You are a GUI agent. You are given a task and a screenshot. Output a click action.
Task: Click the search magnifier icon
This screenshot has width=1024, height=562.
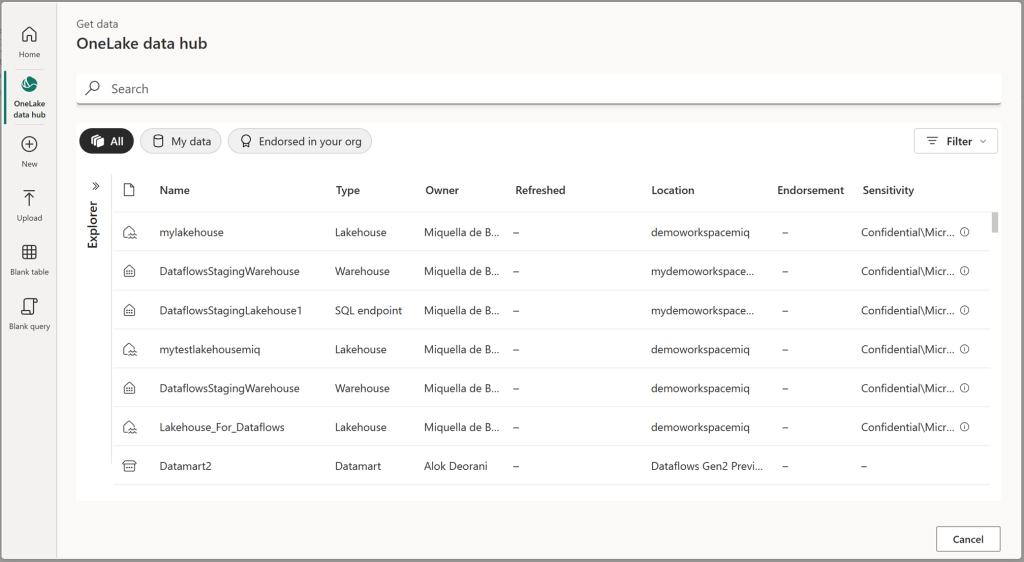pos(93,88)
